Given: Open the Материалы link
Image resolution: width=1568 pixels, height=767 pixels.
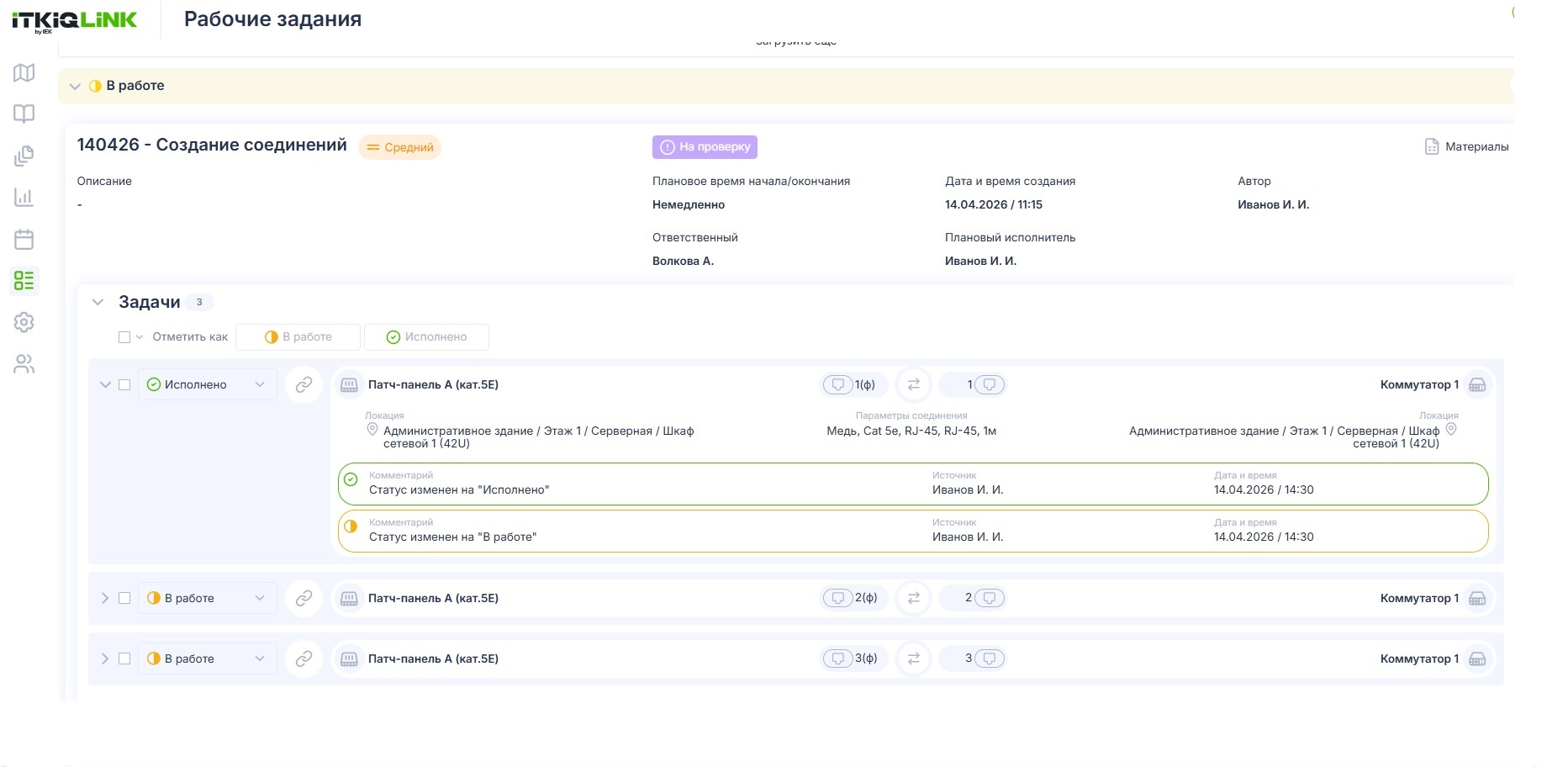Looking at the screenshot, I should [1467, 146].
